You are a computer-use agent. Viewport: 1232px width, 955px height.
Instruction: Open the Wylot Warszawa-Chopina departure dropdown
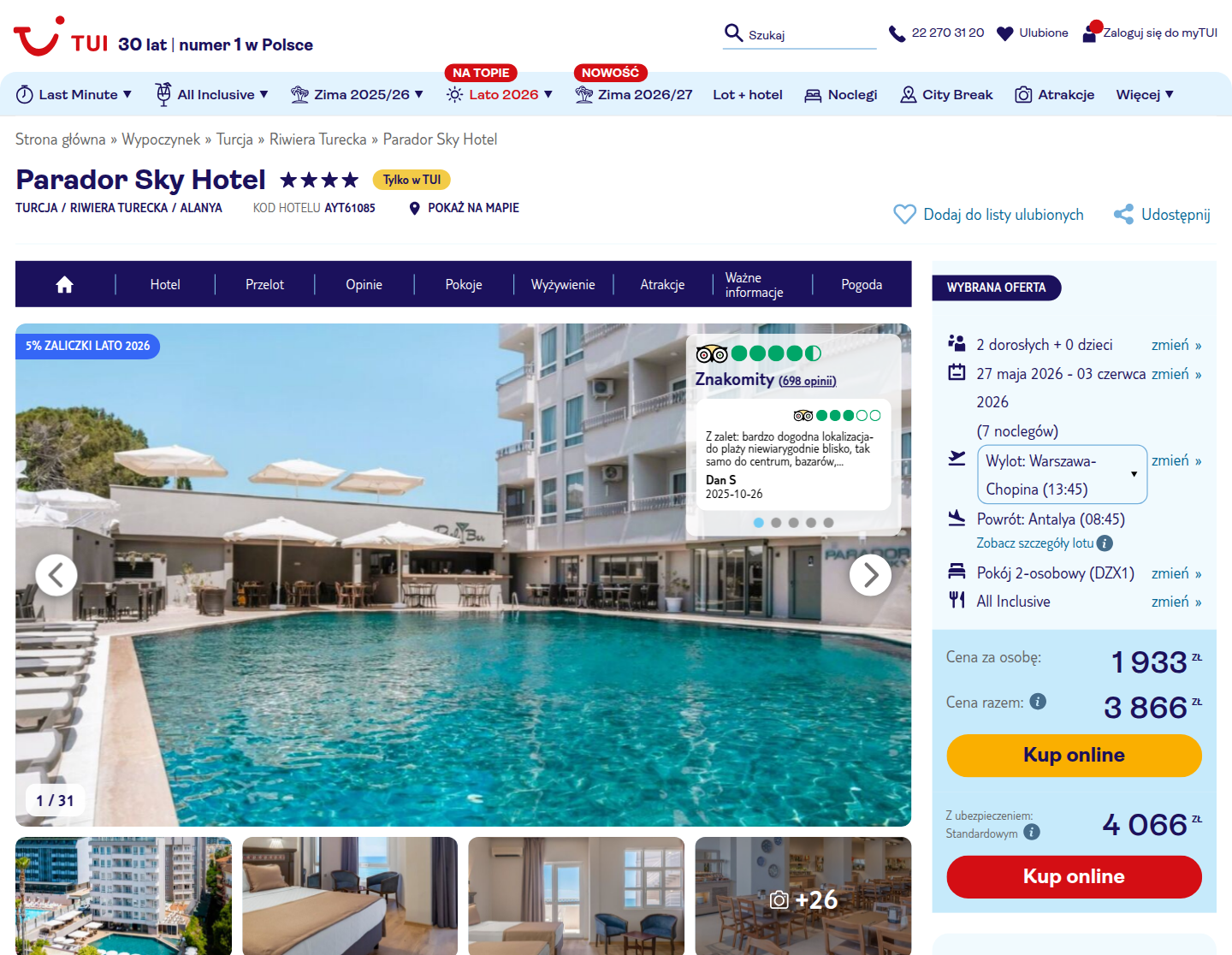[x=1062, y=474]
